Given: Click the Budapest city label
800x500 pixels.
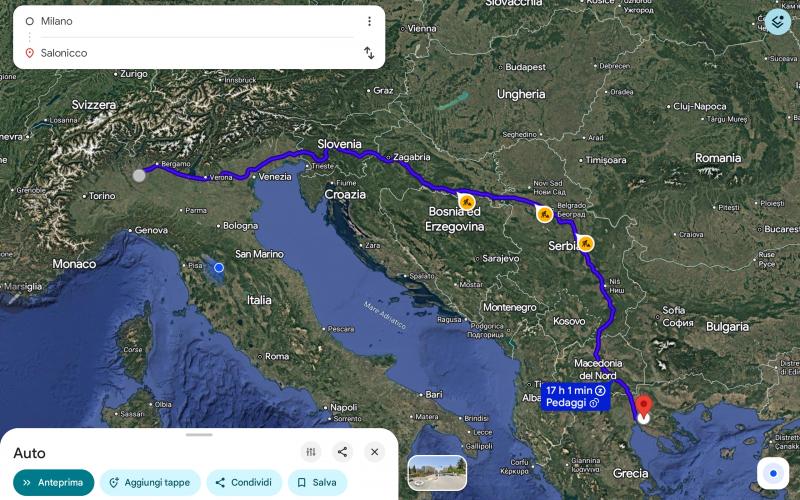Looking at the screenshot, I should click(525, 67).
